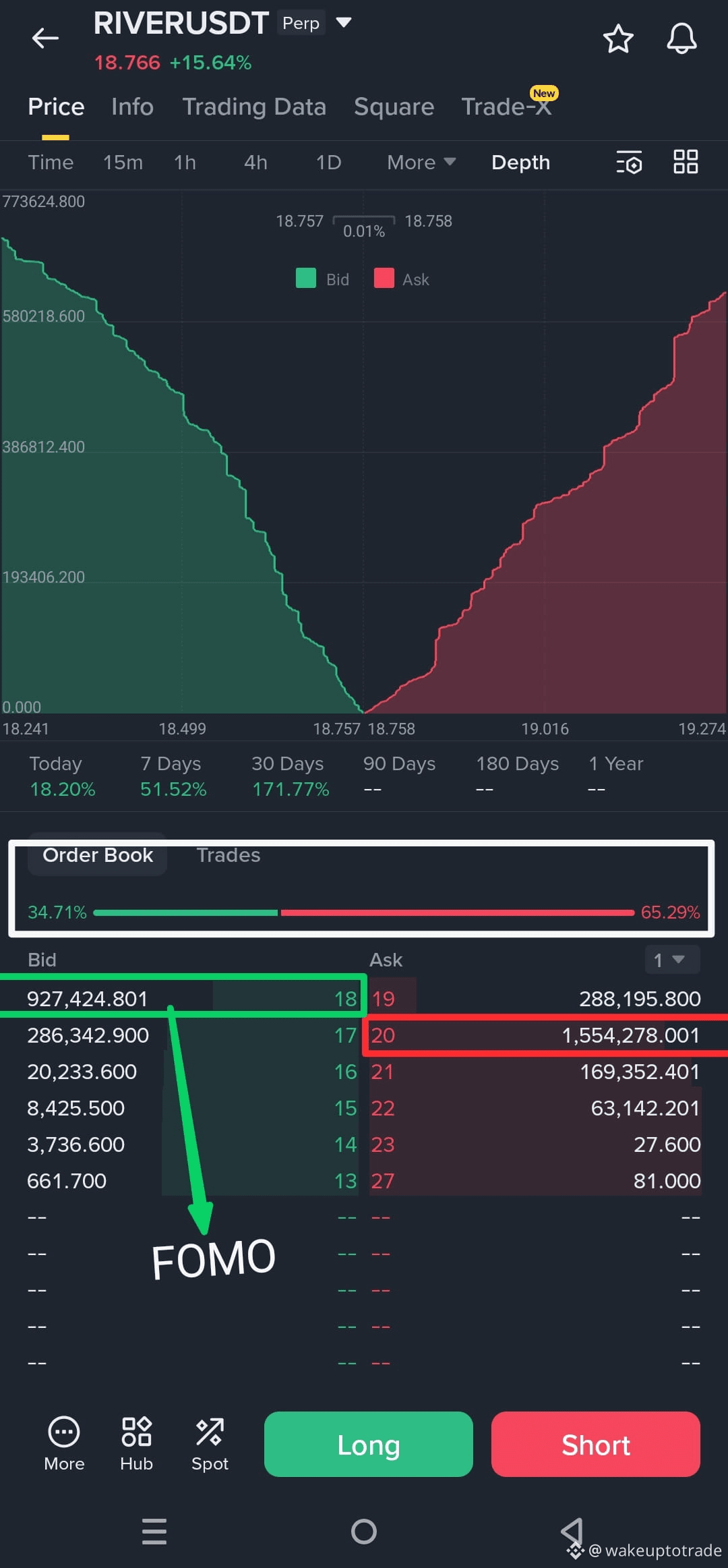
Task: Switch to Spot trading icon
Action: [210, 1444]
